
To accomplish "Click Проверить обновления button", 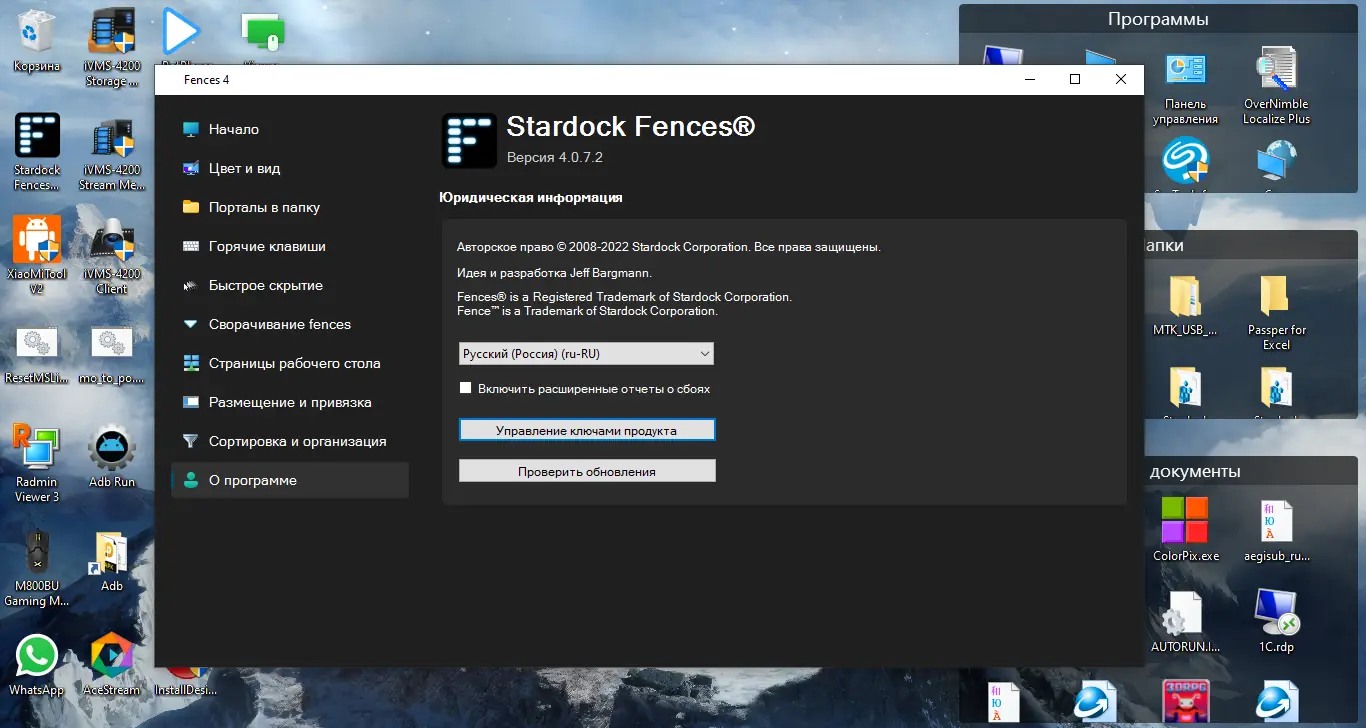I will coord(586,470).
